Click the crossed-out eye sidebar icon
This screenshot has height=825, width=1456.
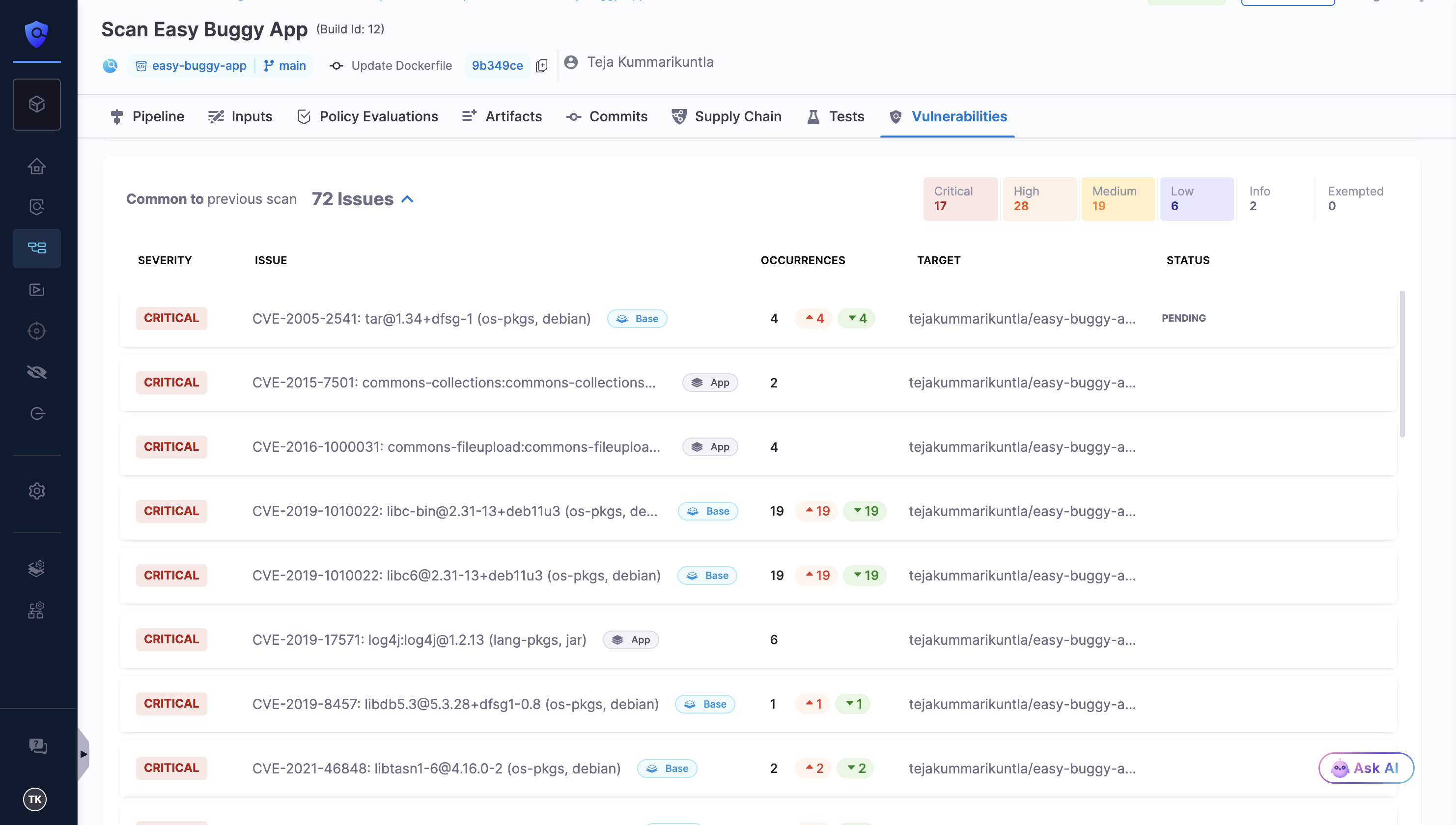(x=37, y=372)
